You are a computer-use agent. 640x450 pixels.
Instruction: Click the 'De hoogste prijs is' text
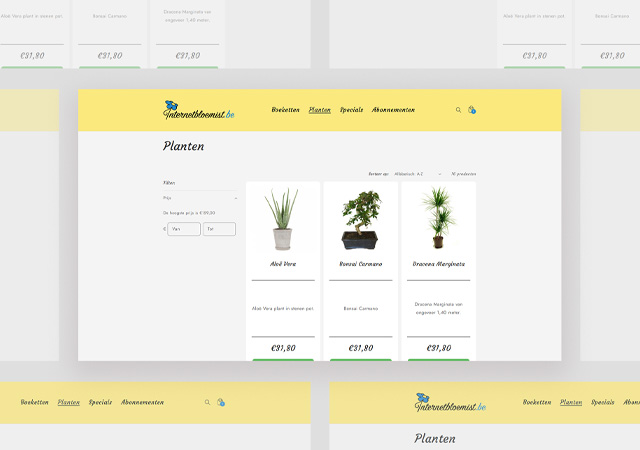pos(189,213)
